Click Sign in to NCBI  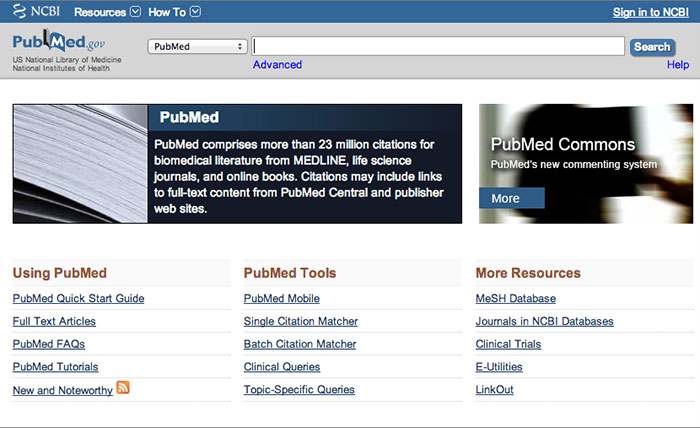[650, 12]
